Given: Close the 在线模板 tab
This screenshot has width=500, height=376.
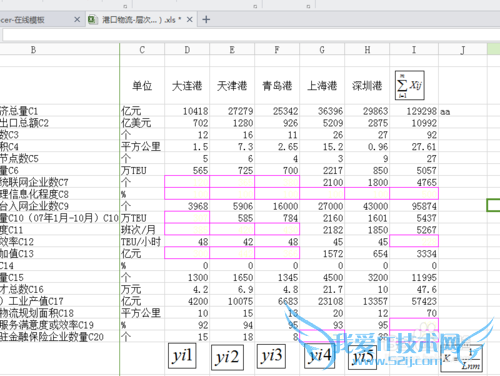Looking at the screenshot, I should [x=77, y=20].
